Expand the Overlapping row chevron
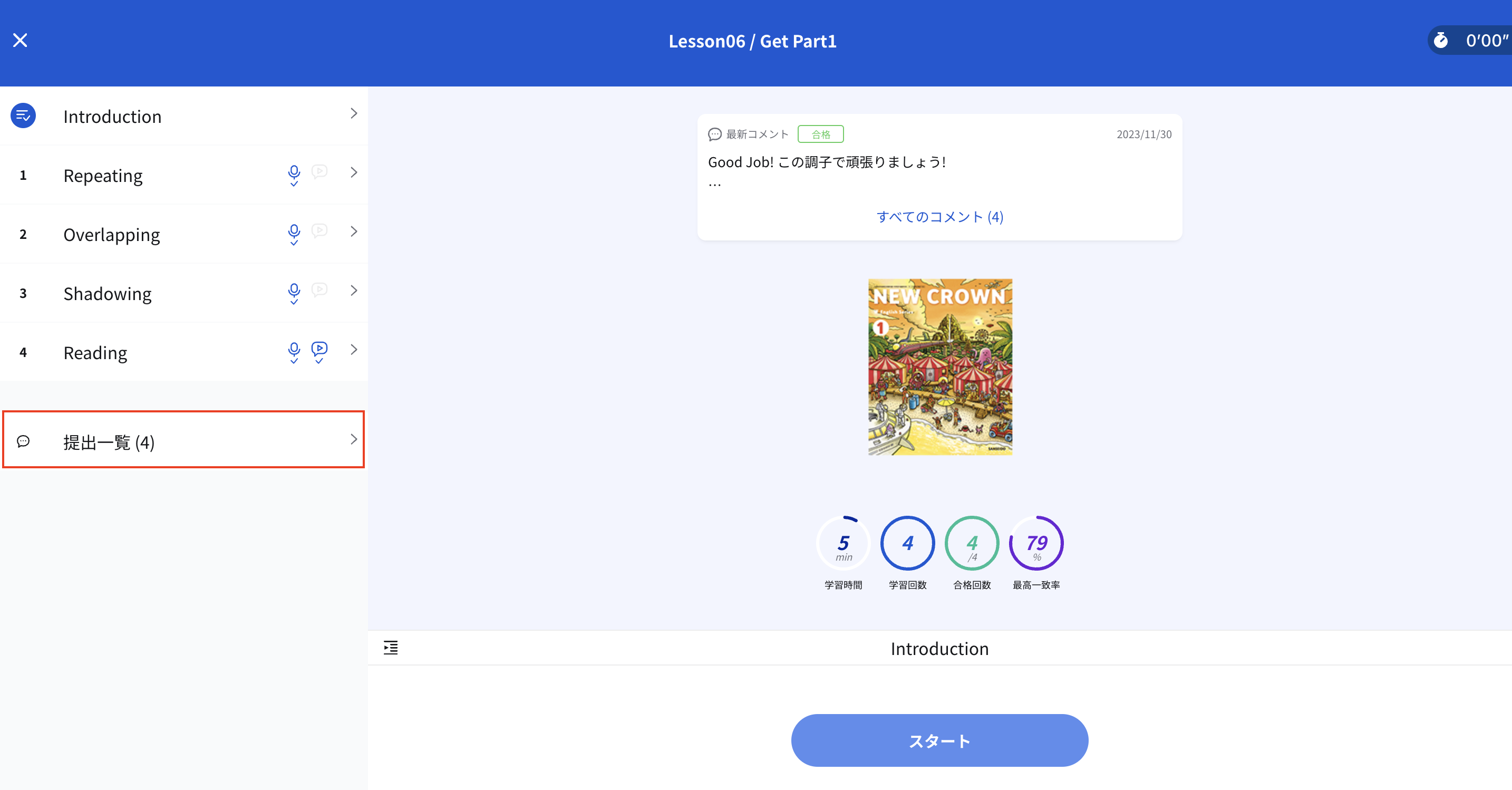Screen dimensions: 1512x790 click(353, 232)
